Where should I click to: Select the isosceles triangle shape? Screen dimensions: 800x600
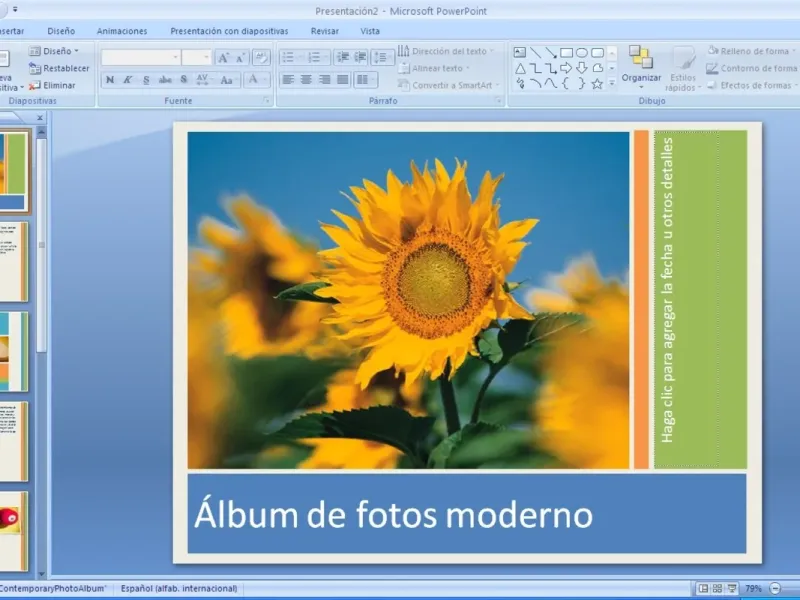point(519,68)
